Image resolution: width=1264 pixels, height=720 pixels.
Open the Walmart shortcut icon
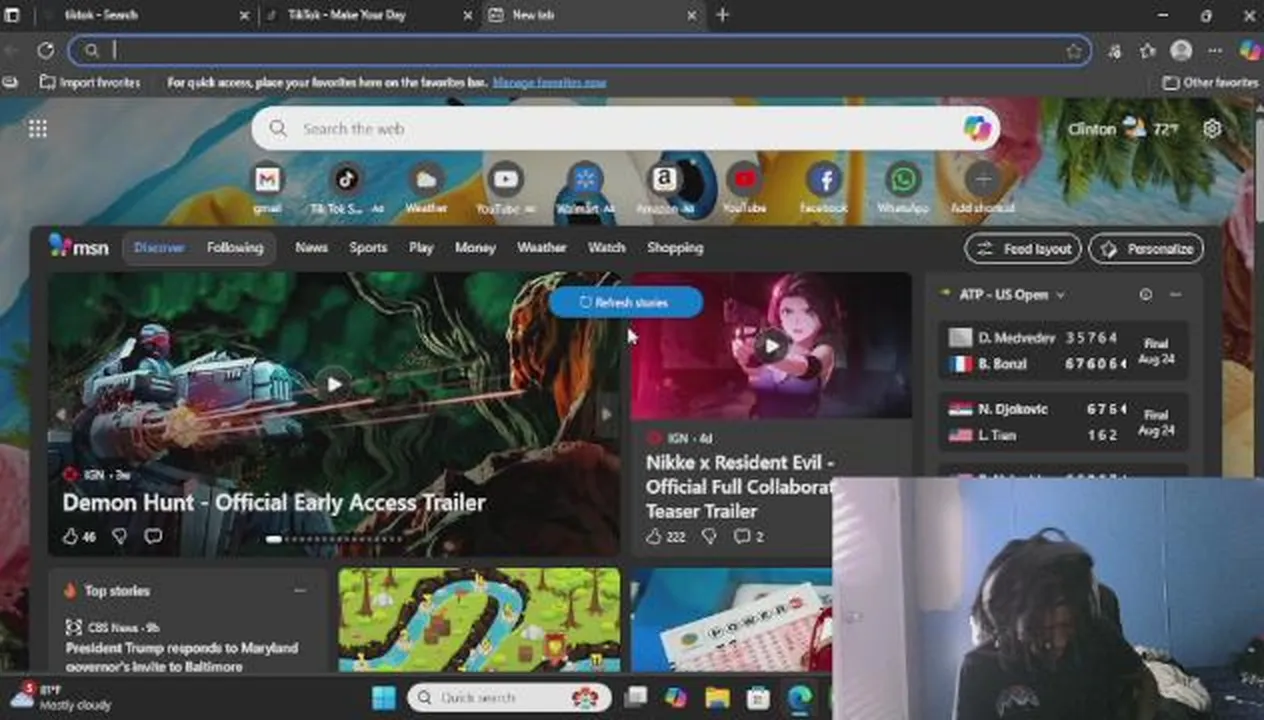point(585,180)
